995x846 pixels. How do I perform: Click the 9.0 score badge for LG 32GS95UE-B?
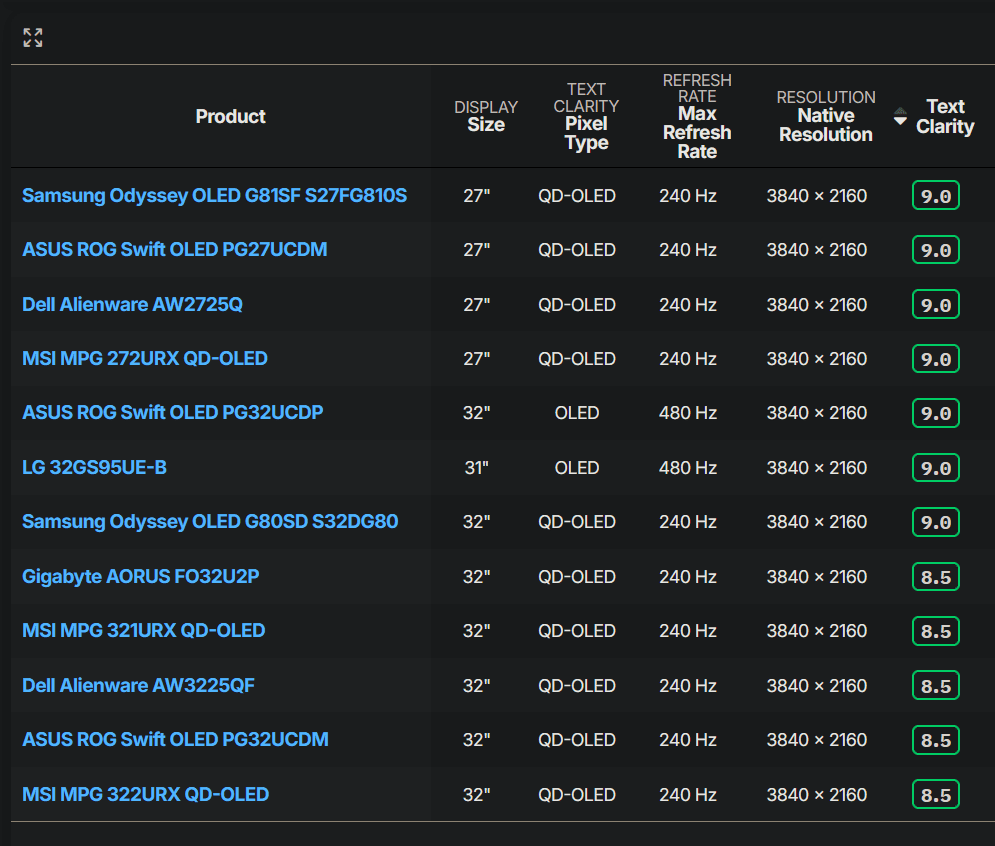(x=935, y=468)
